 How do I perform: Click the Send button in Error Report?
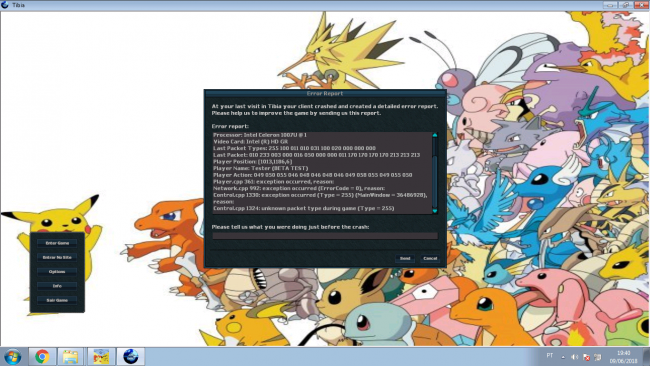point(405,258)
